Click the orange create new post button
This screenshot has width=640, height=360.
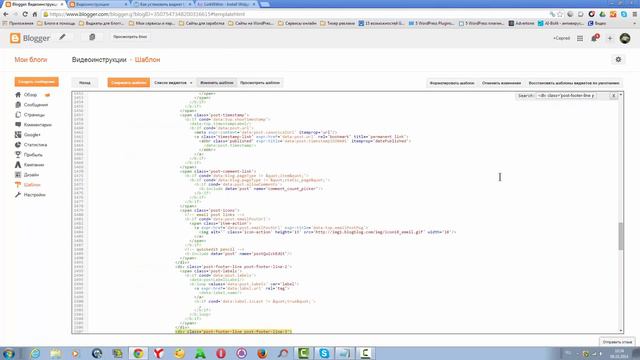point(36,82)
